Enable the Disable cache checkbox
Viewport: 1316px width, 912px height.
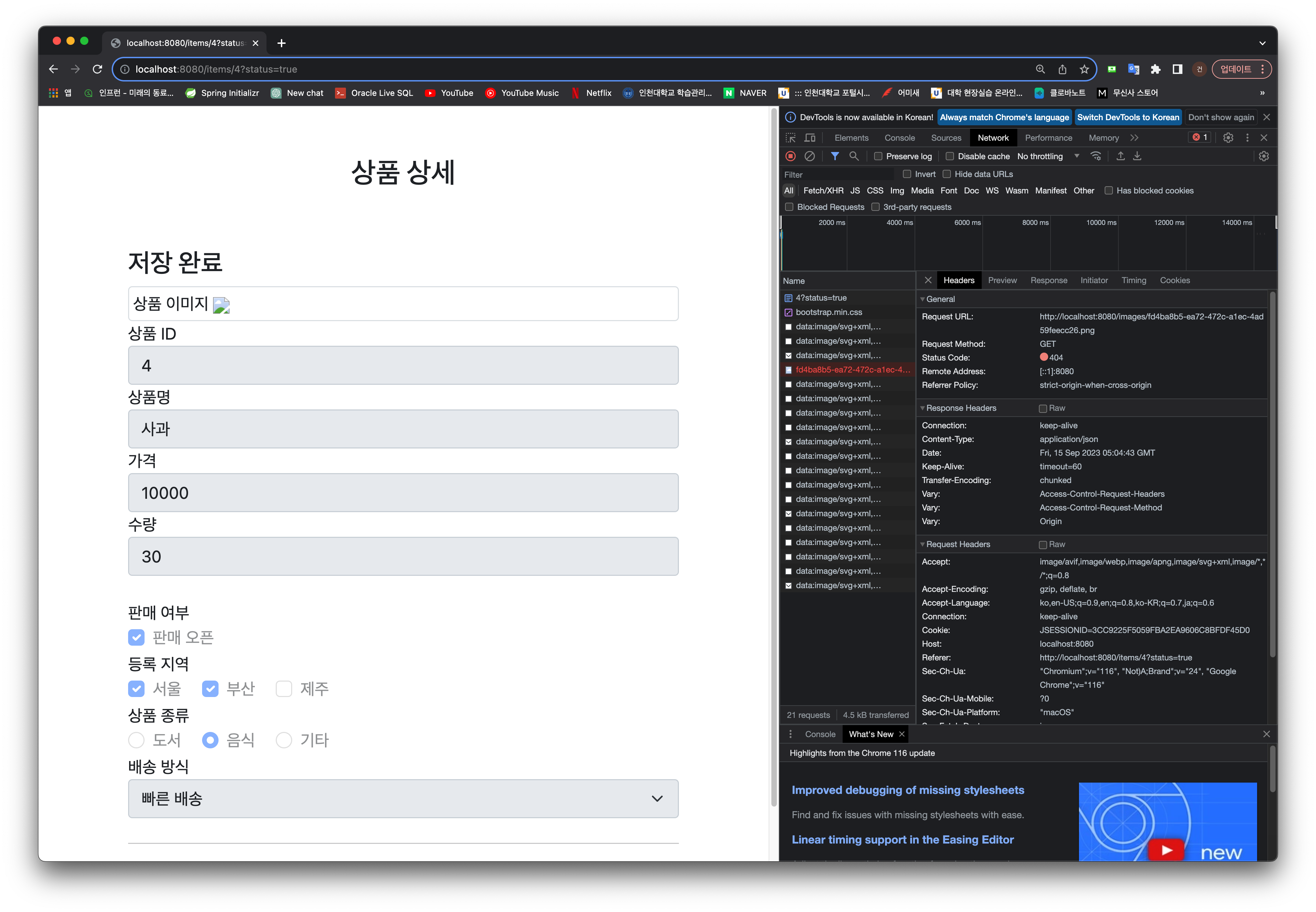(949, 156)
